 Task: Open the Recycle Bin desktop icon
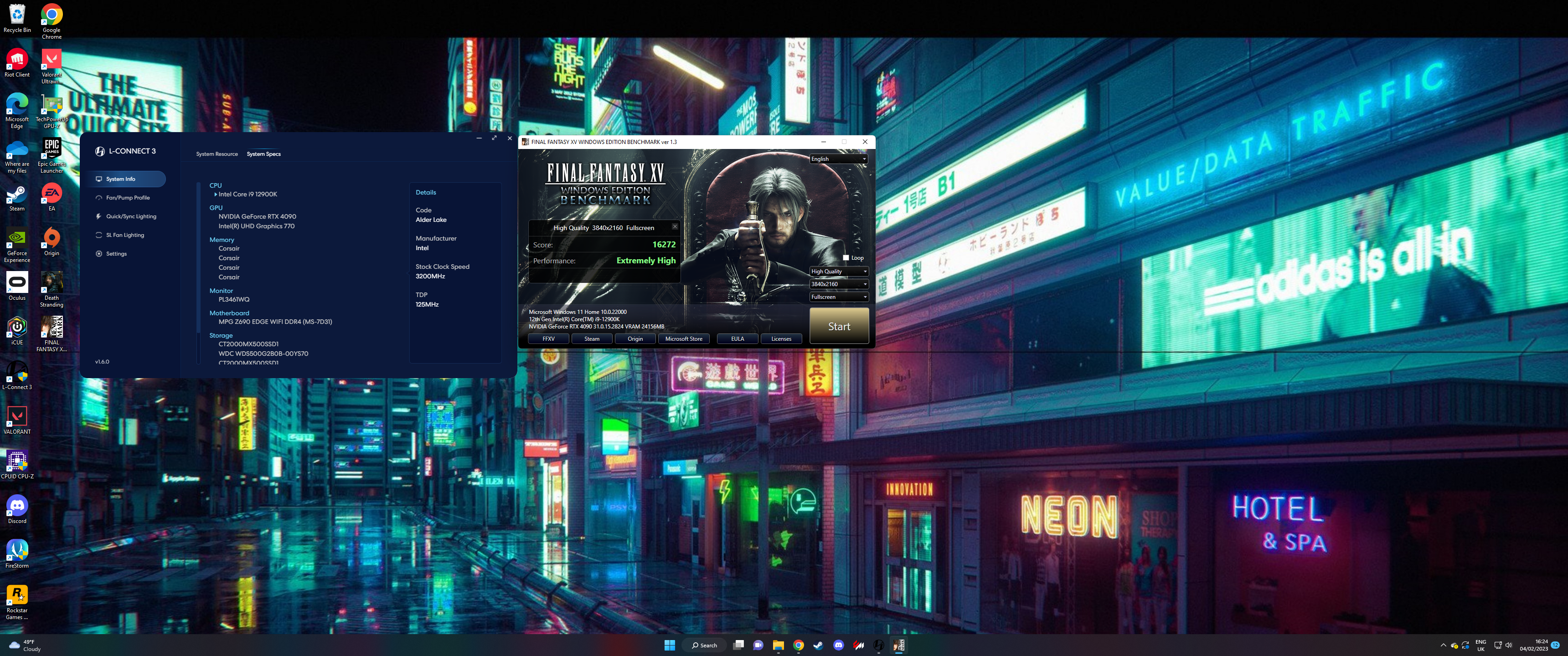[x=17, y=18]
